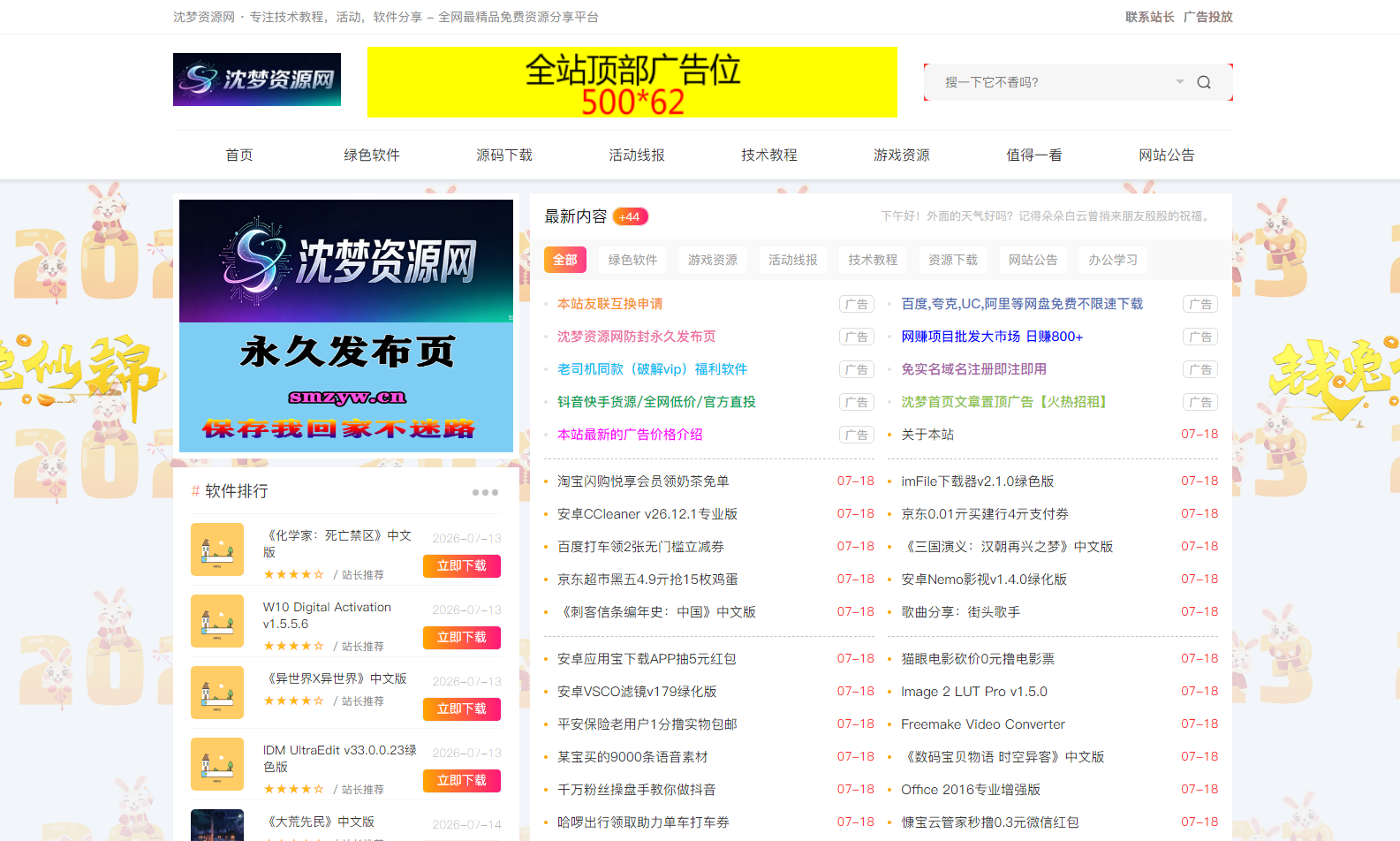Select the 网站公告 content filter tab
Viewport: 1400px width, 841px height.
[x=1033, y=260]
